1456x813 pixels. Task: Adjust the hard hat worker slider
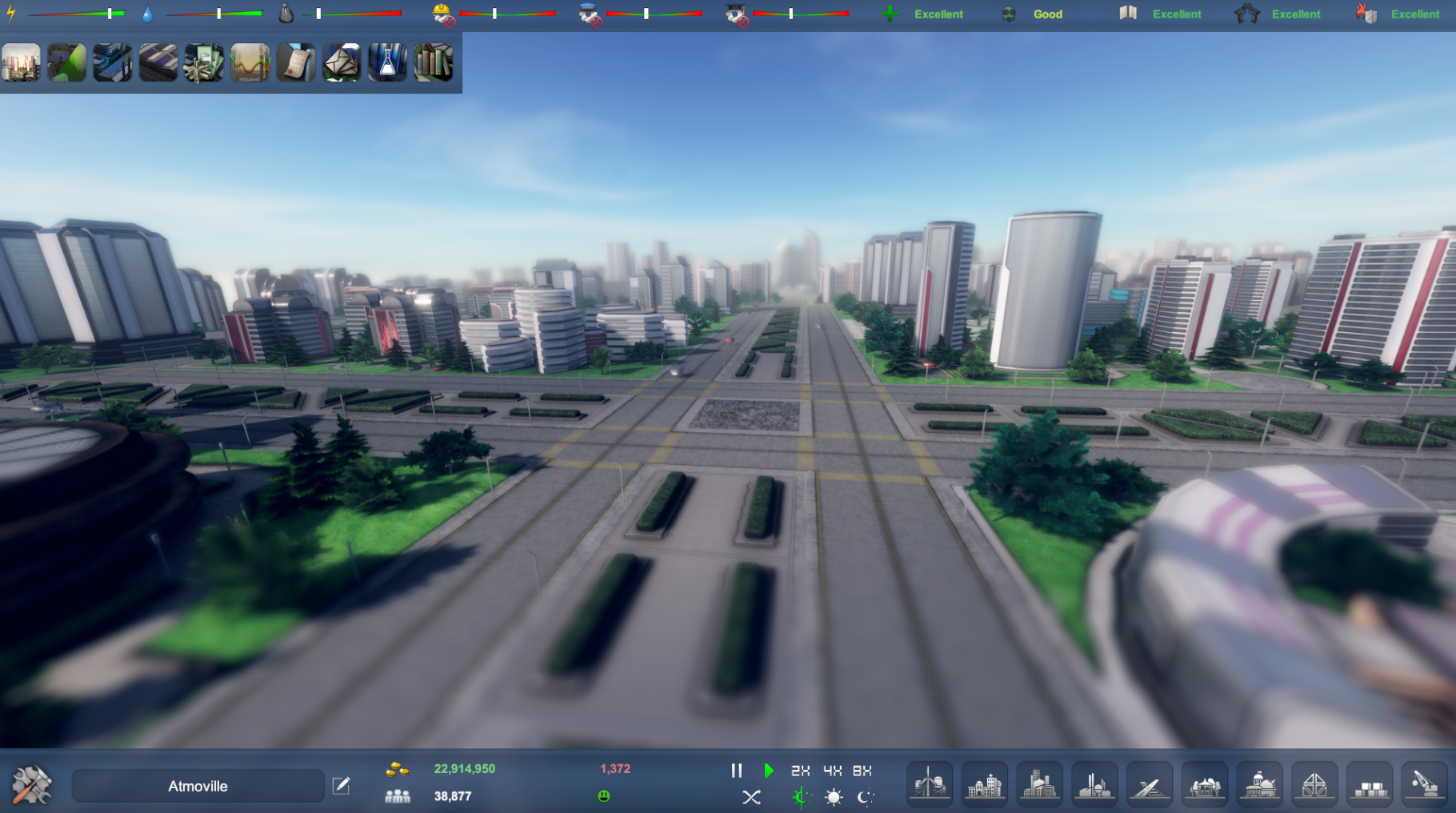507,14
